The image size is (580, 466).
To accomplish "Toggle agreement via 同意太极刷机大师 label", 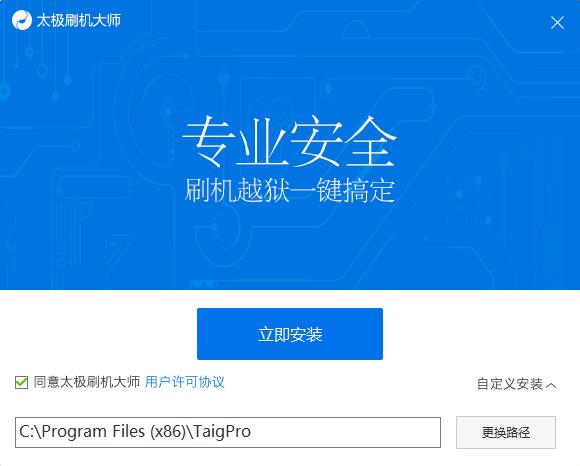I will pos(87,382).
